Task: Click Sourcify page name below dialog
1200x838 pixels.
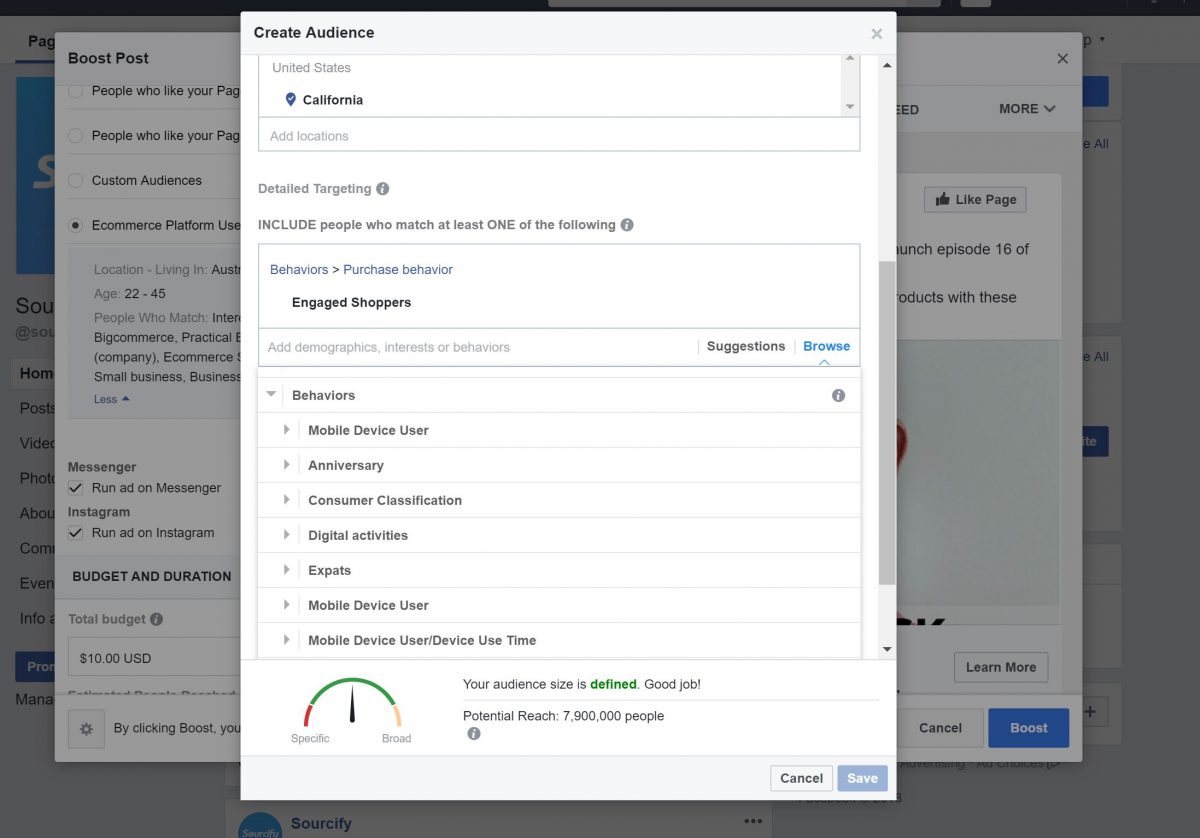Action: (321, 824)
